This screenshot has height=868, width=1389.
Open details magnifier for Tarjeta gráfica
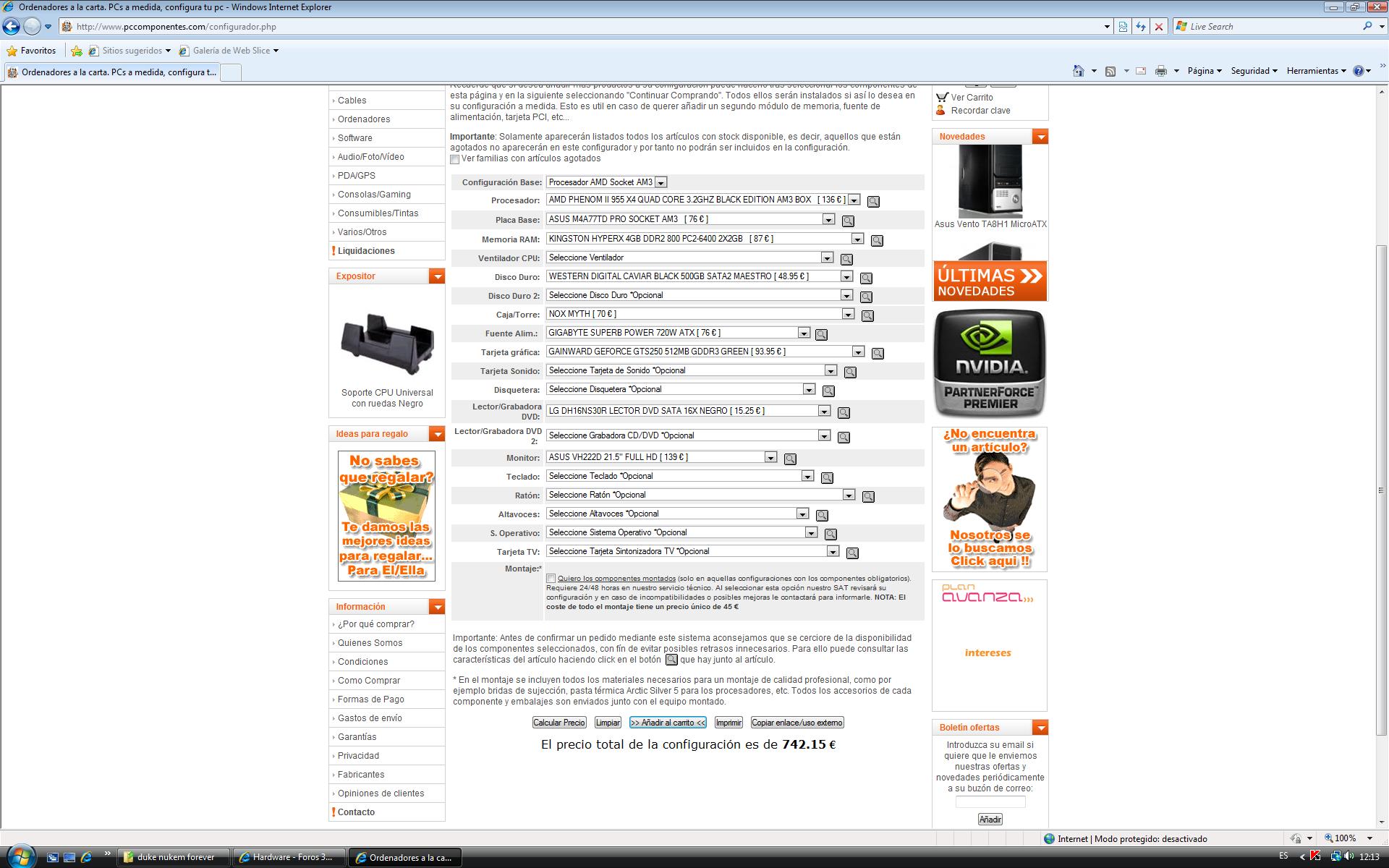(x=878, y=353)
